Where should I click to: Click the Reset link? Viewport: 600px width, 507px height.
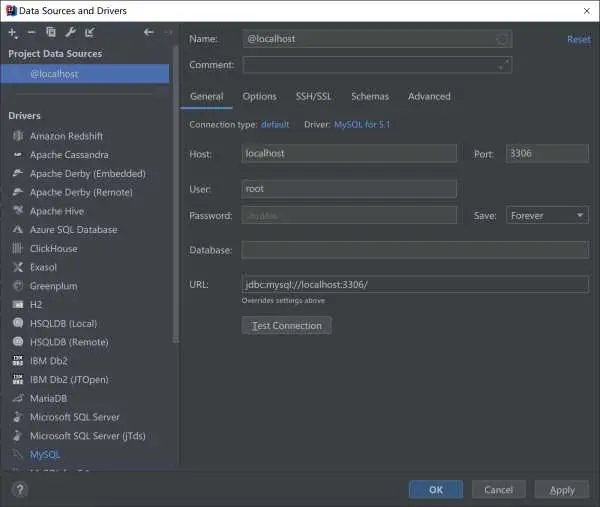(x=579, y=39)
